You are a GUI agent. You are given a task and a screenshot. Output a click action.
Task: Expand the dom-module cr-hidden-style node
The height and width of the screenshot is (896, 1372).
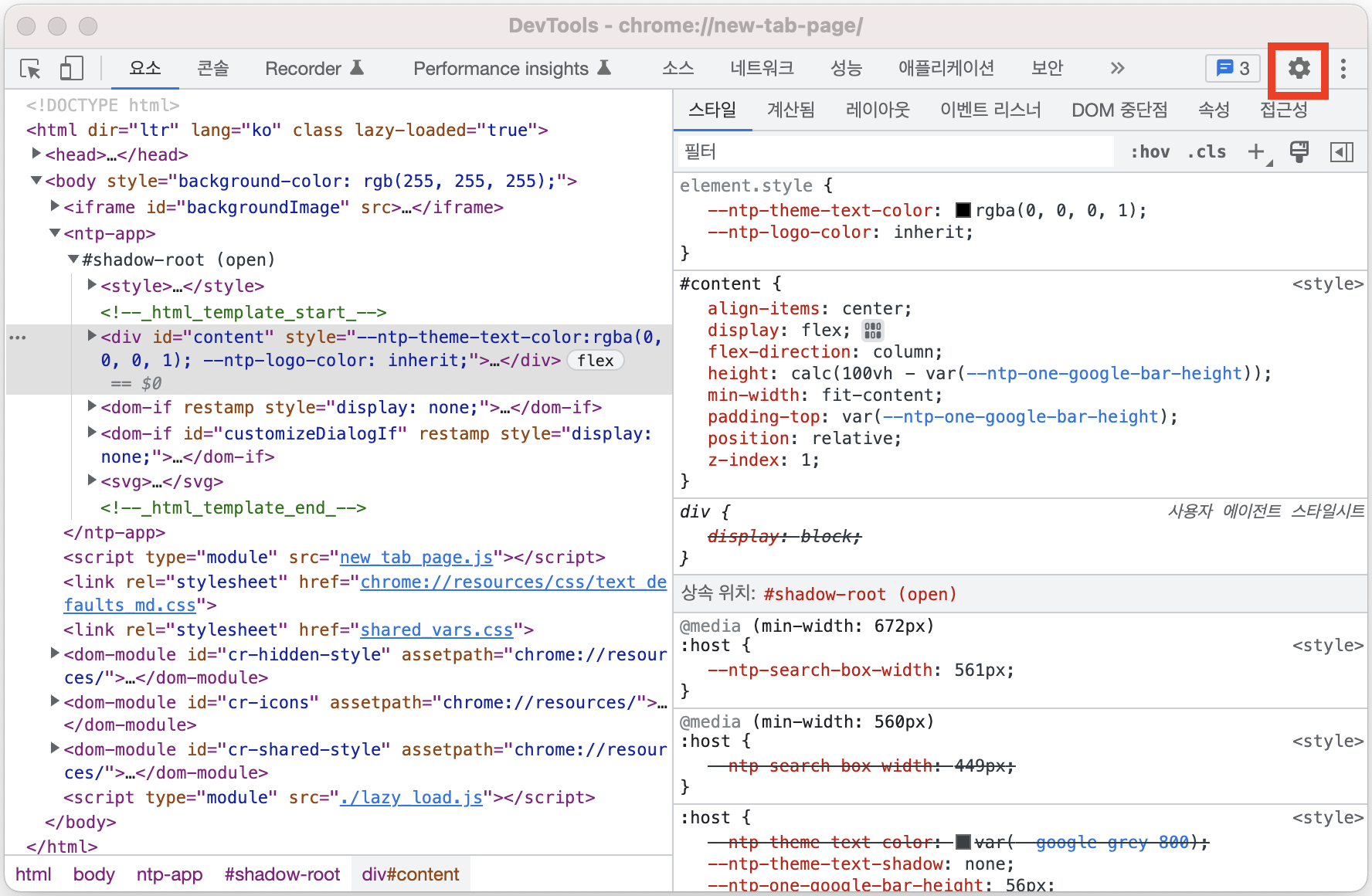click(x=55, y=653)
